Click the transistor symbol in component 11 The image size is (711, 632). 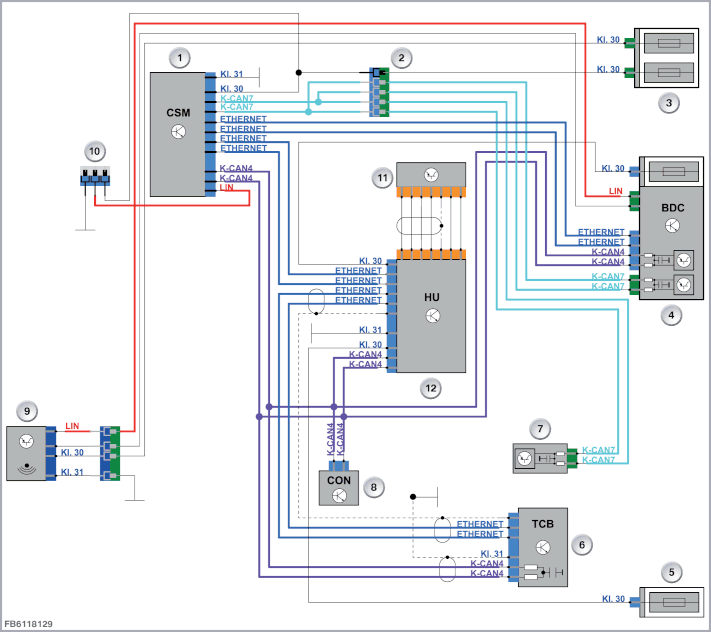(431, 175)
